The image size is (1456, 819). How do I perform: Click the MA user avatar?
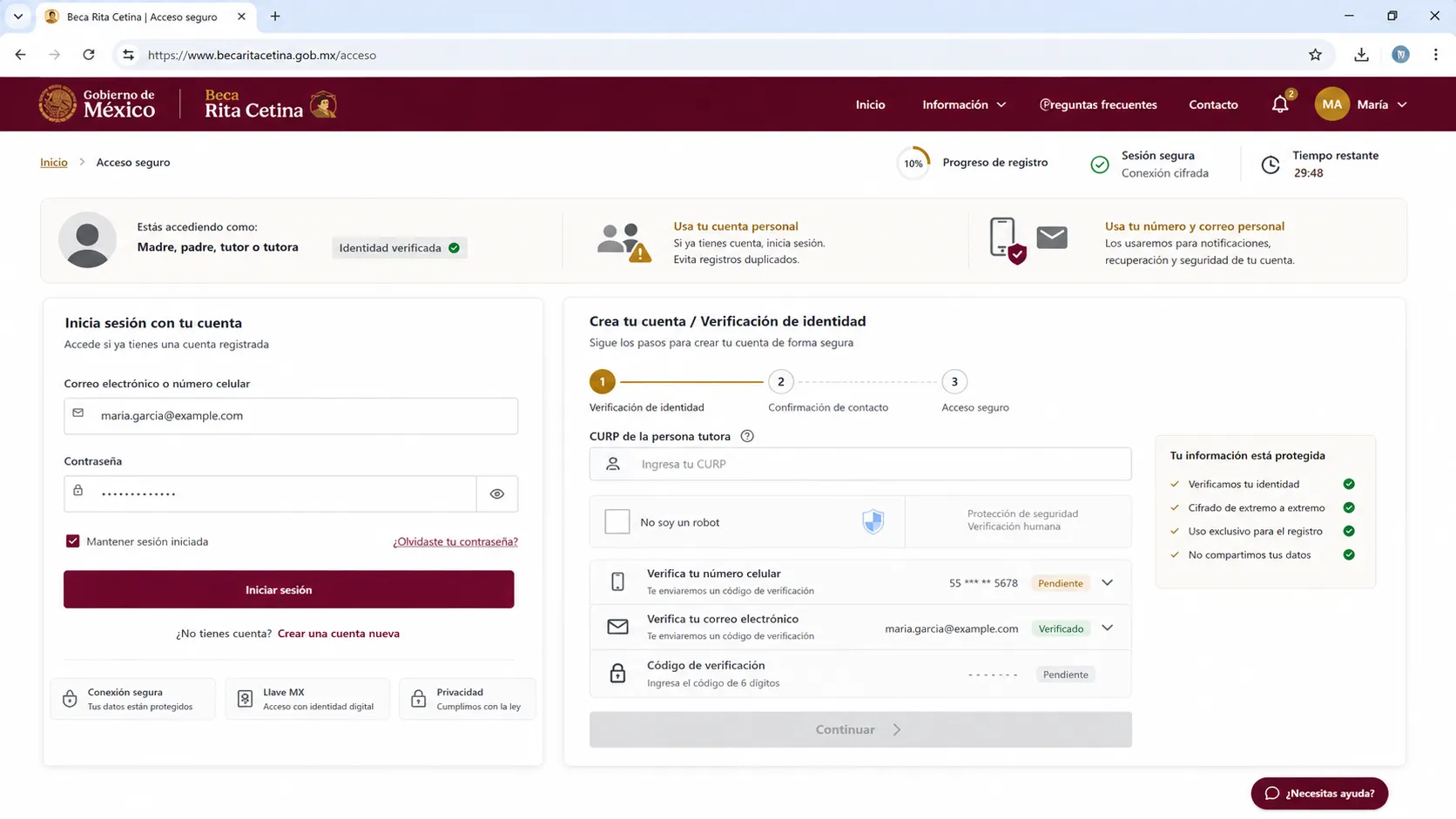1331,104
